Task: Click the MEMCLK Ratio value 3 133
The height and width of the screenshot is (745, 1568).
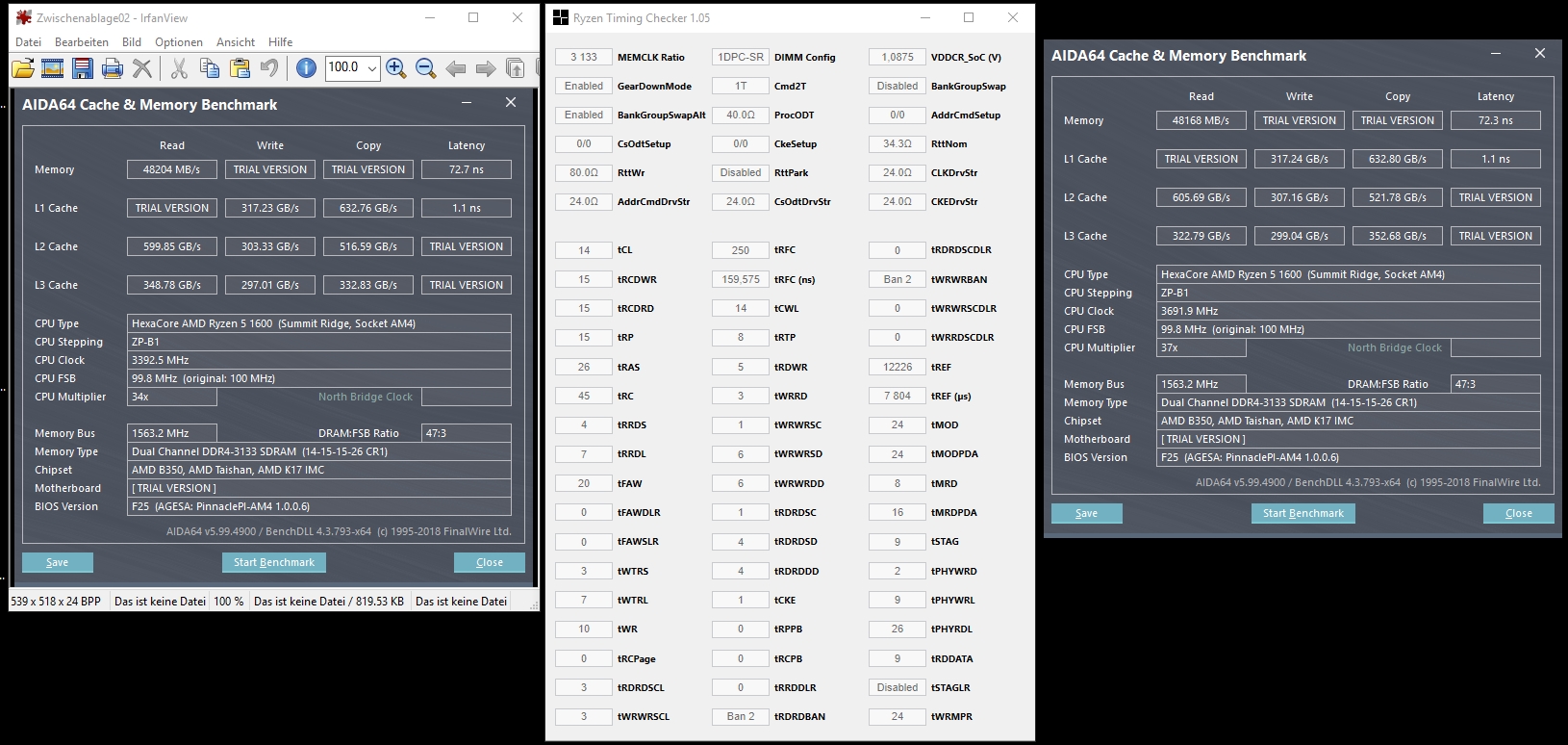Action: pyautogui.click(x=584, y=57)
